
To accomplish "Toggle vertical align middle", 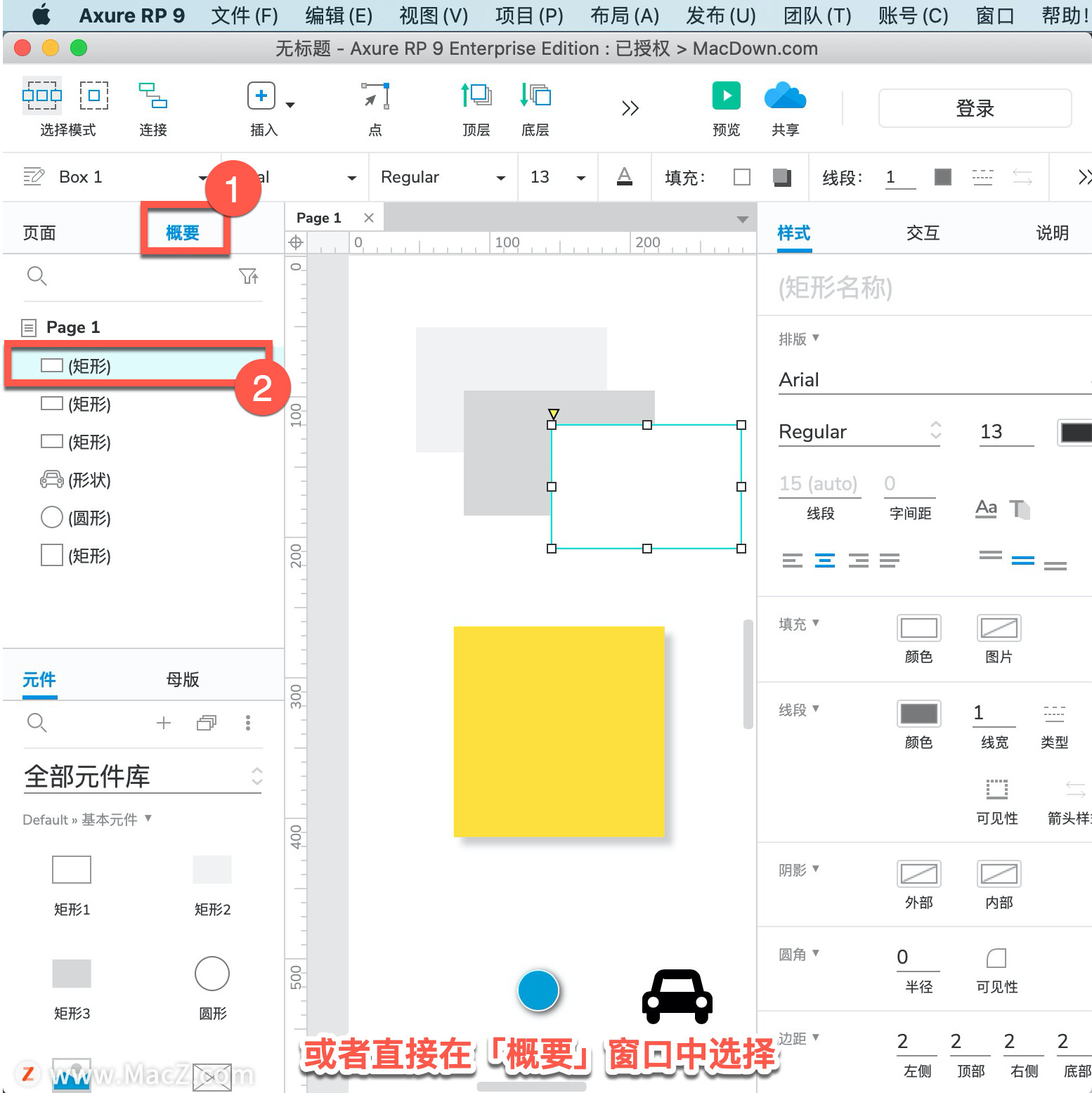I will [x=1023, y=560].
